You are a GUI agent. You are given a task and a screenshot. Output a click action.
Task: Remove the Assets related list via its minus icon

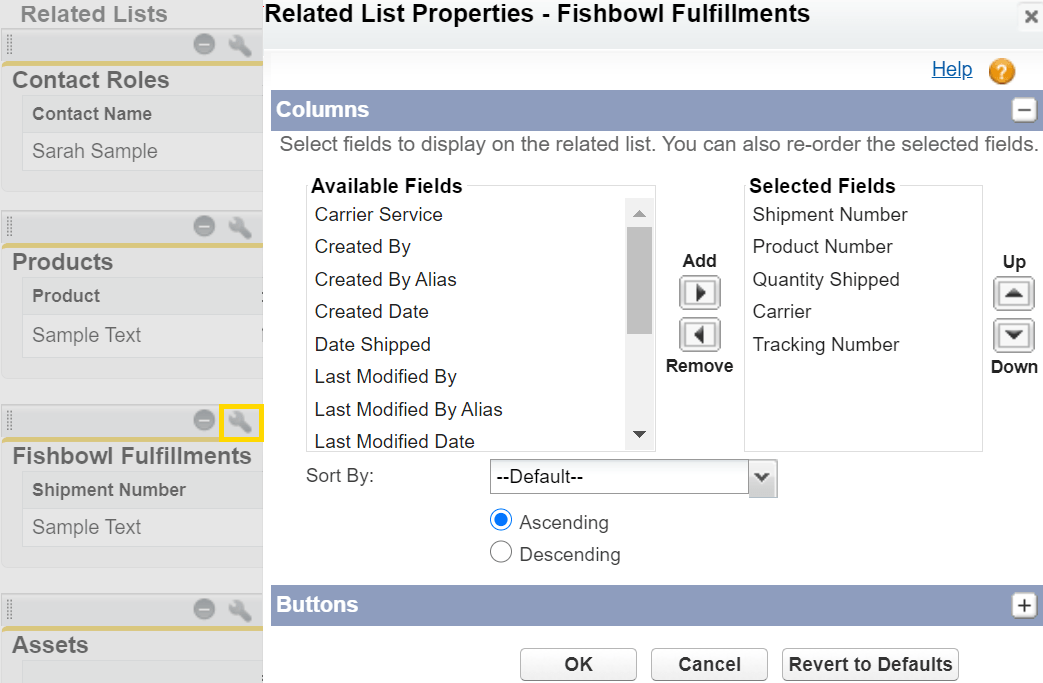coord(204,609)
